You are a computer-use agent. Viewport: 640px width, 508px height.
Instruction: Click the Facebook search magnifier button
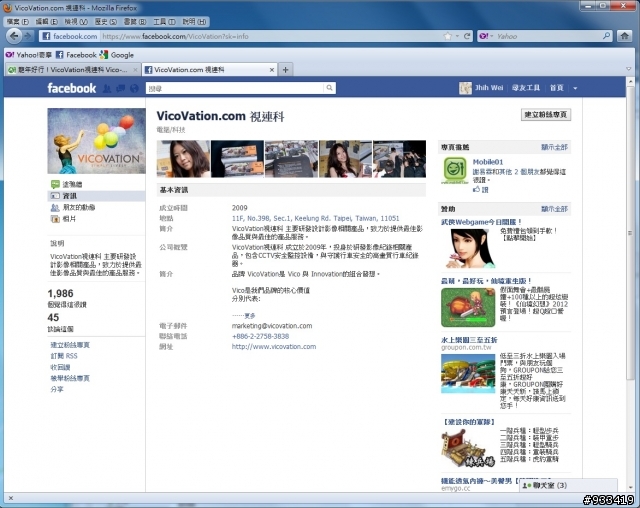coord(330,88)
